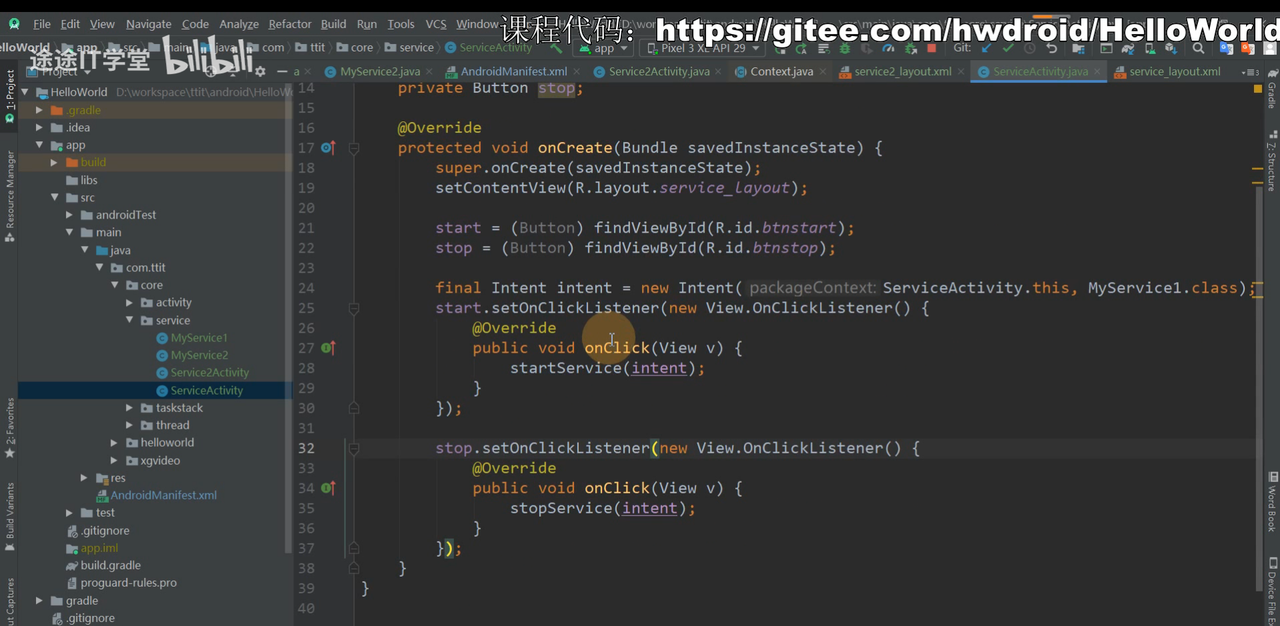Open the Profiler gauge icon
This screenshot has height=626, width=1280.
[x=888, y=48]
